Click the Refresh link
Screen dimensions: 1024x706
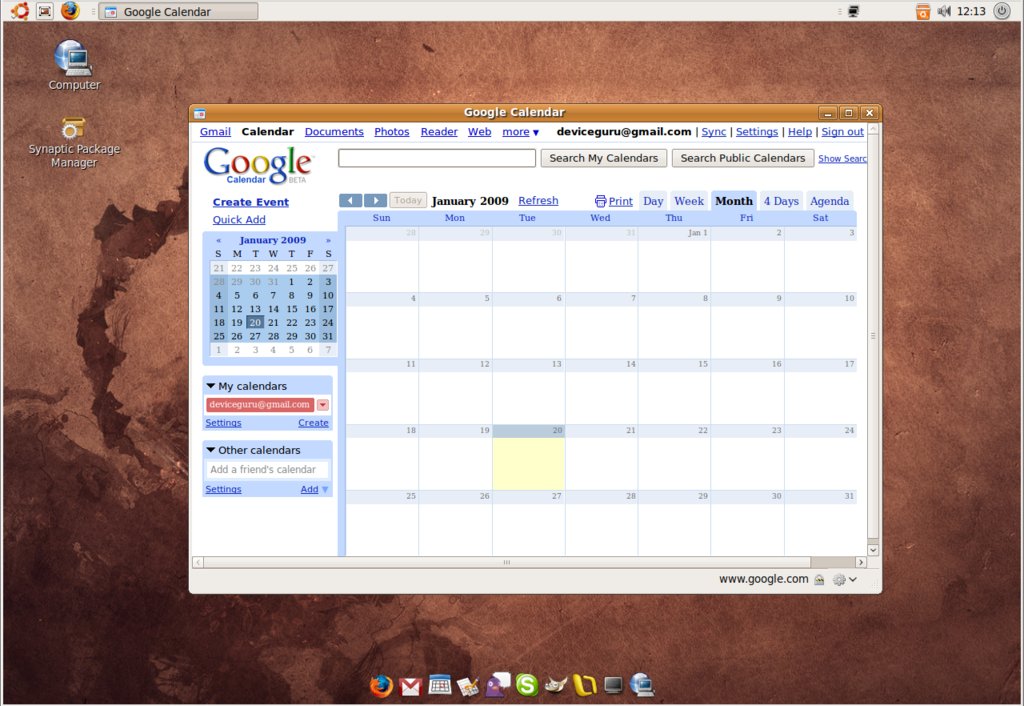click(538, 201)
